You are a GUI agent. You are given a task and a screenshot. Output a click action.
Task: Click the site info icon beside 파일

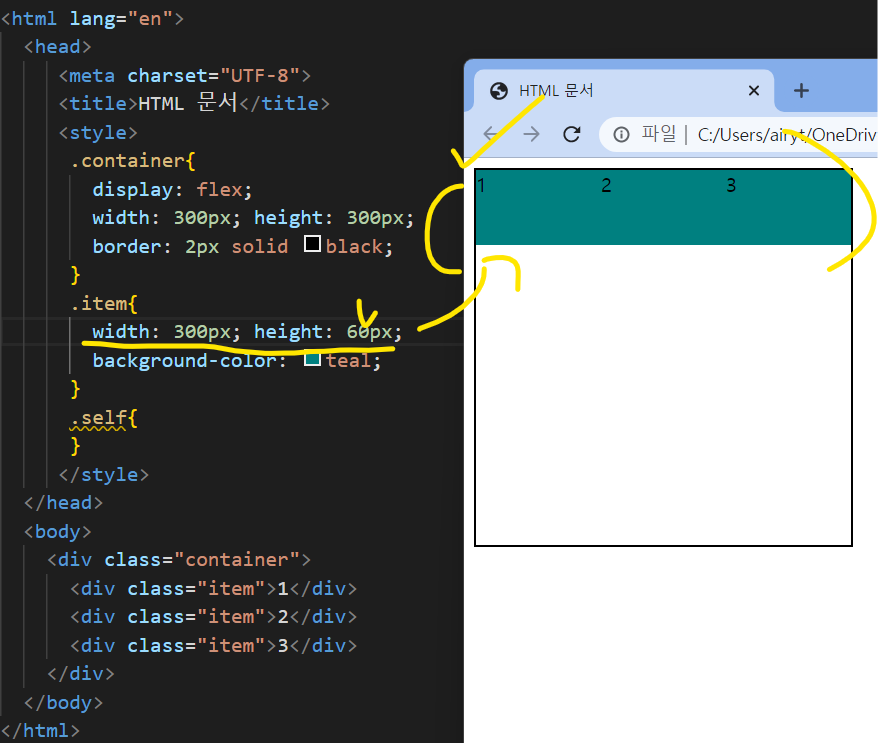coord(621,135)
